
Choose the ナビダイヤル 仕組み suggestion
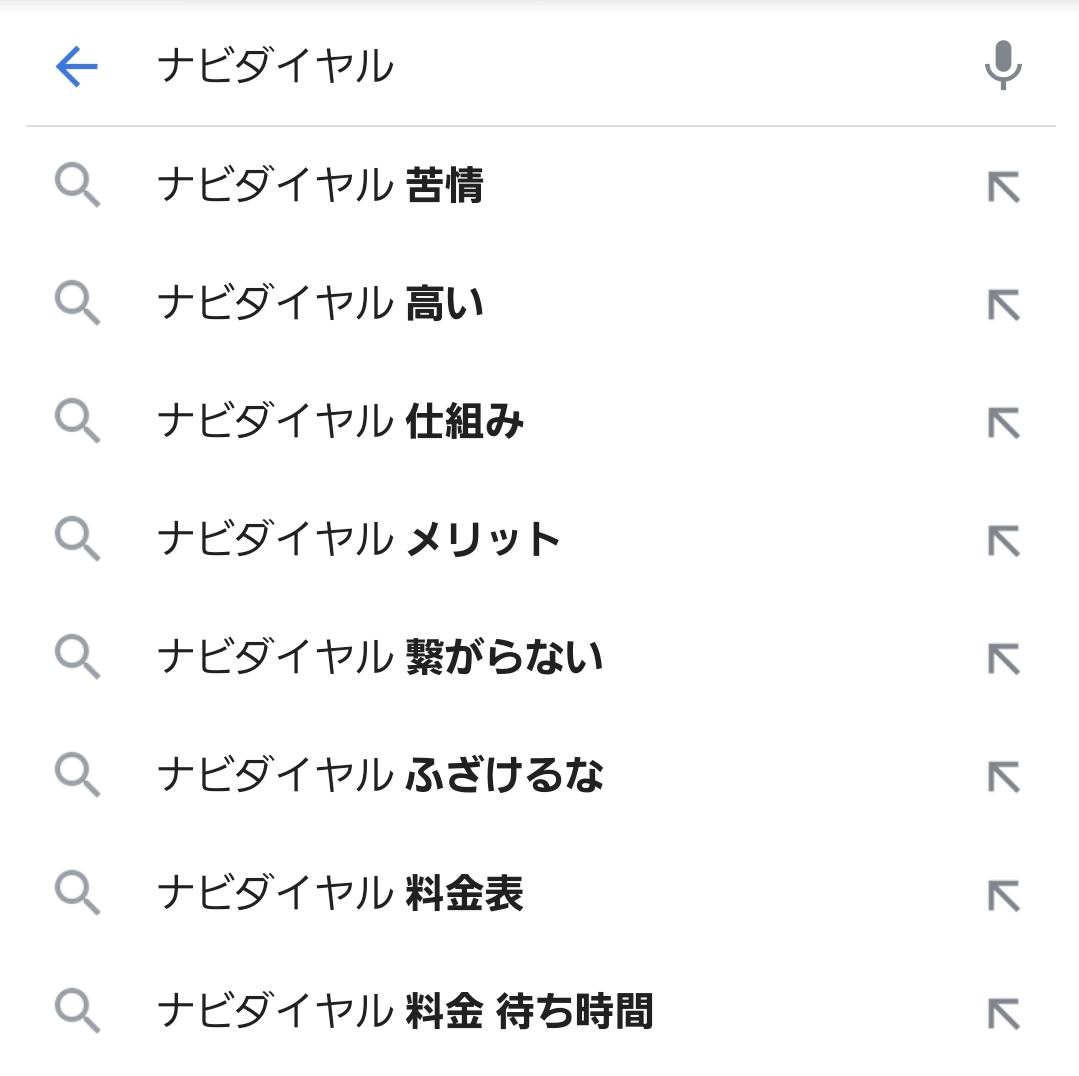[x=340, y=421]
